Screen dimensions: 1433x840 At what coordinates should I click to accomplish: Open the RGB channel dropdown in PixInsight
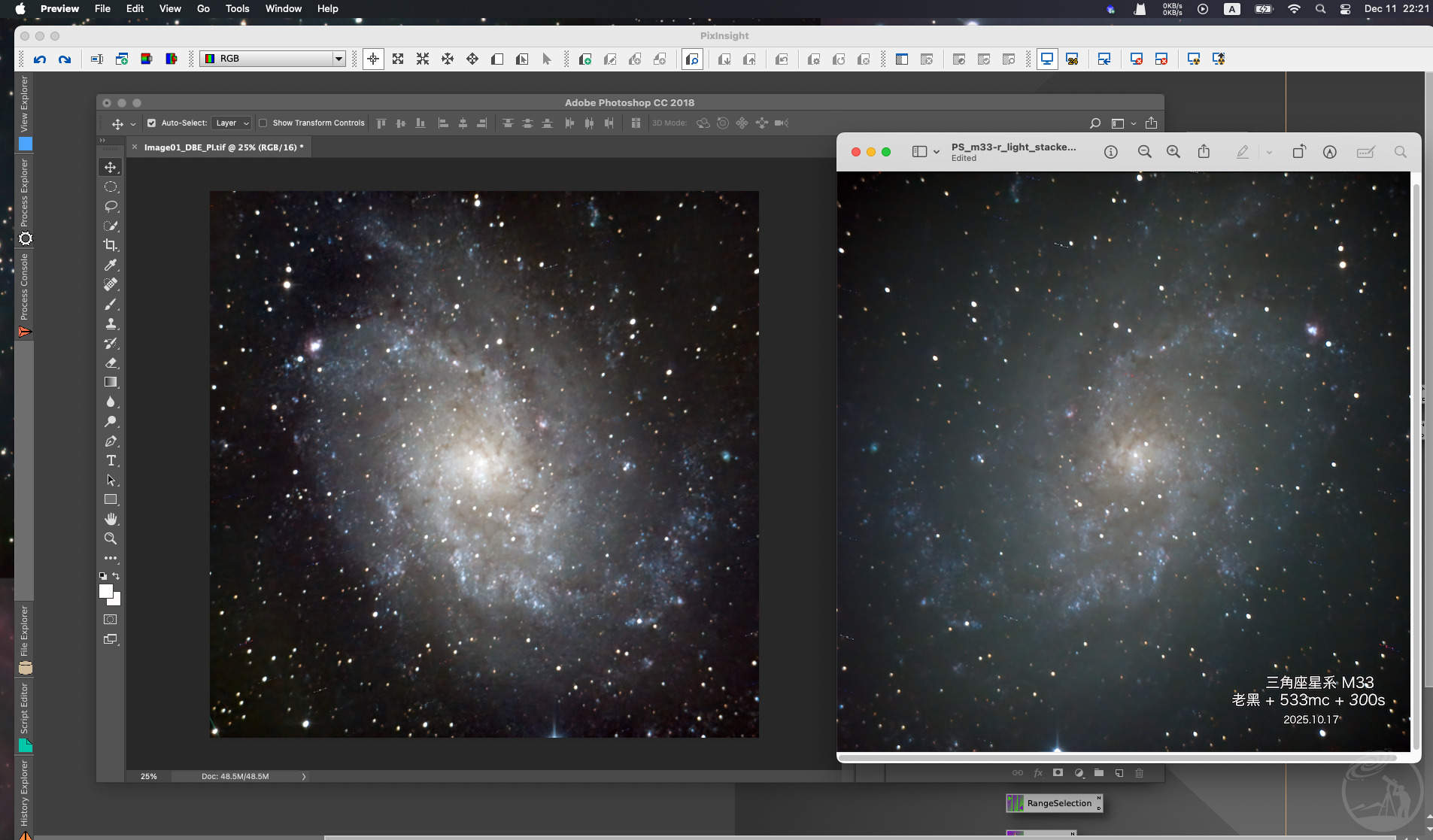(272, 59)
